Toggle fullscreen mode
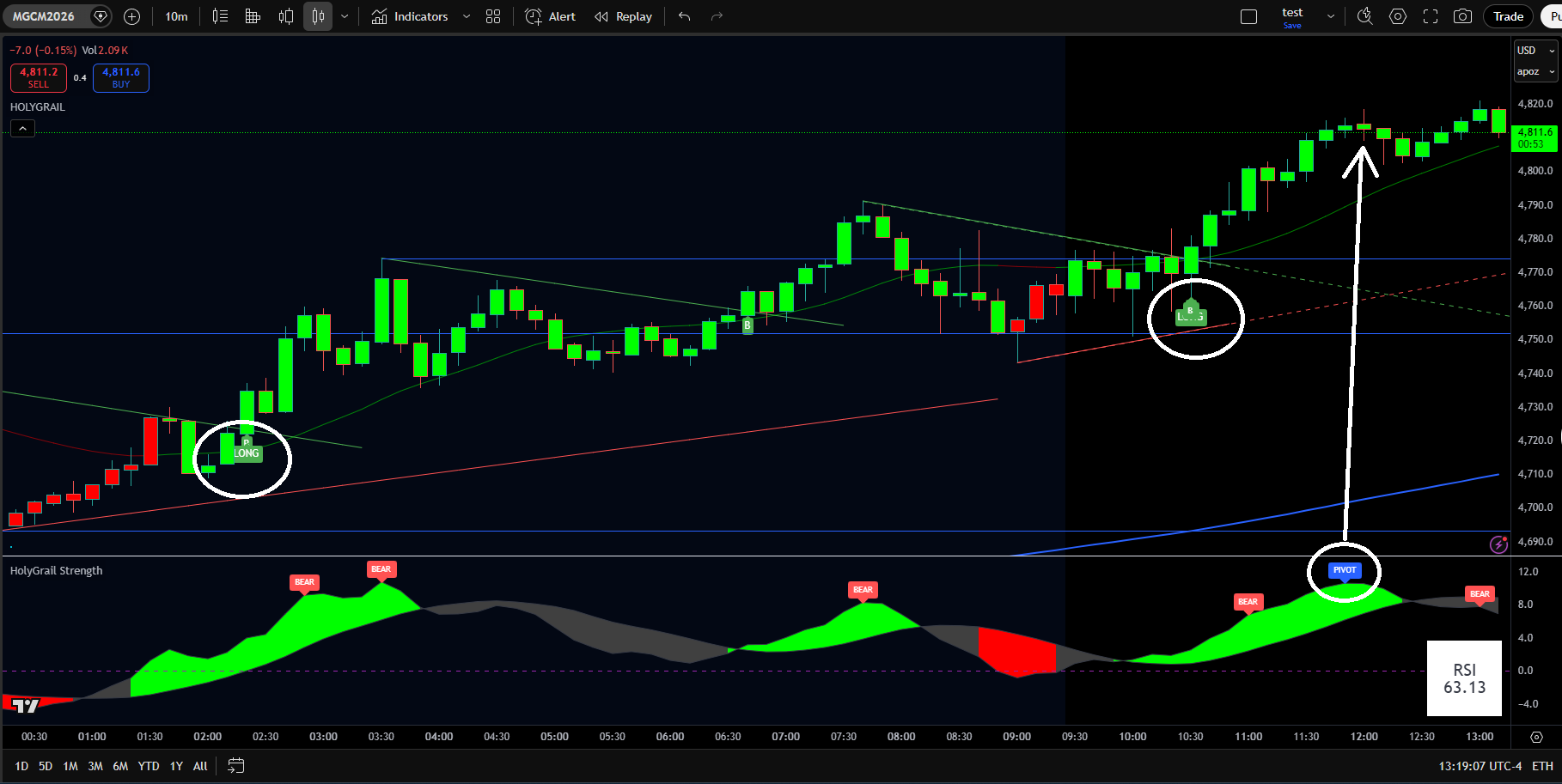Screen dimensions: 1562x784 tap(1431, 16)
